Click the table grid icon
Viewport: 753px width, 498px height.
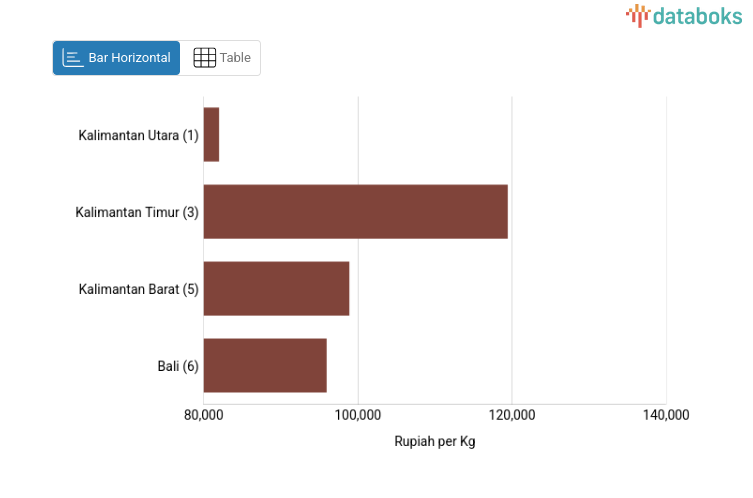point(204,58)
